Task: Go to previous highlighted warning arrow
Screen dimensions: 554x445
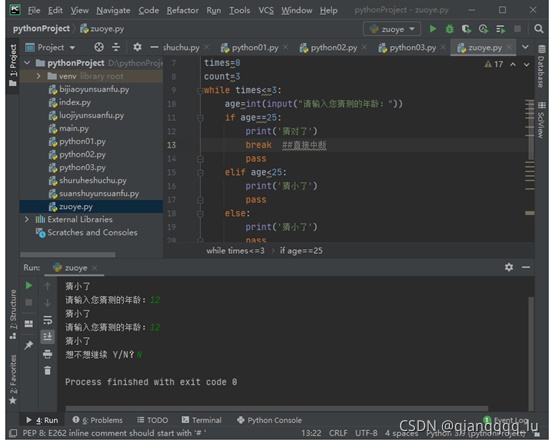Action: (x=513, y=64)
